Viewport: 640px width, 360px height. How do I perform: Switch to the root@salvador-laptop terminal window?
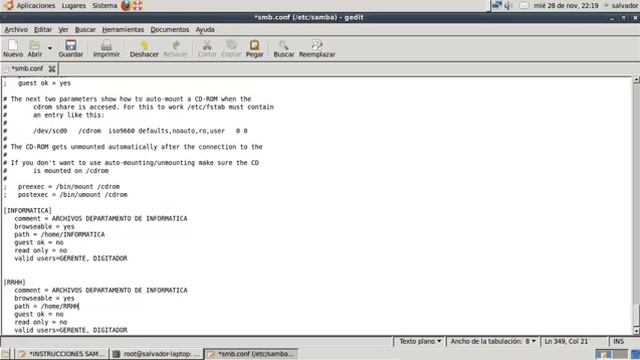coord(157,354)
